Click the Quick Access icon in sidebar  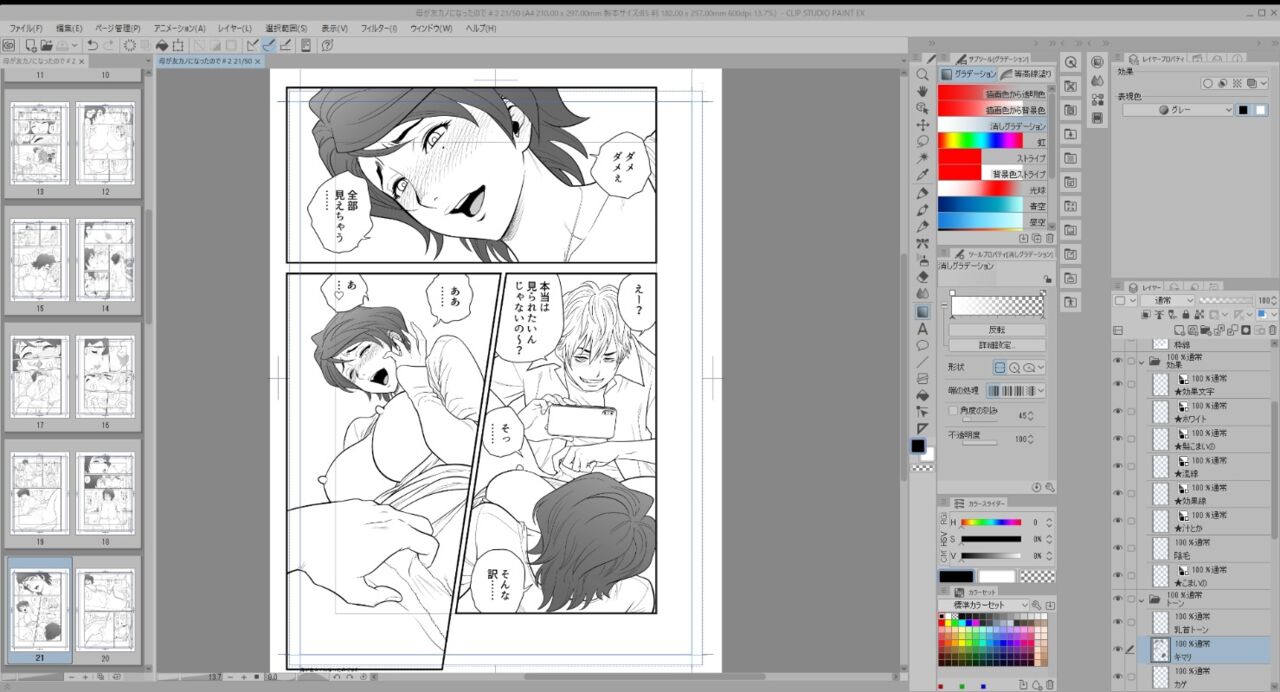tap(1070, 62)
